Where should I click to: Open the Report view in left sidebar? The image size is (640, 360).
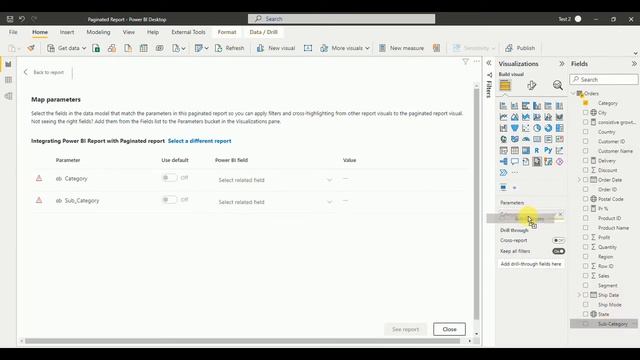[8, 64]
